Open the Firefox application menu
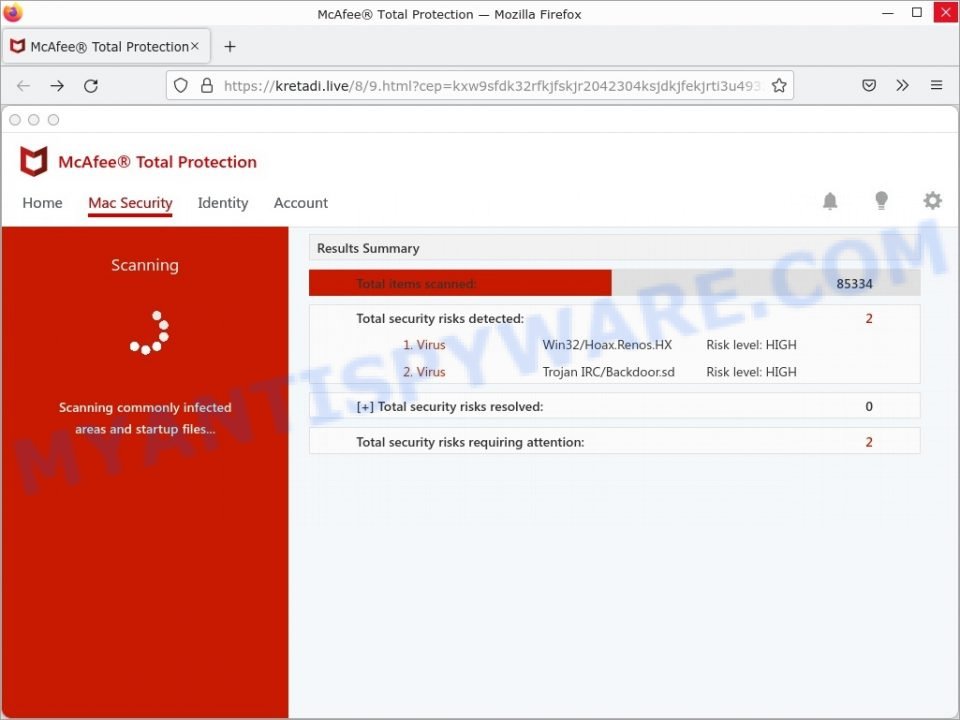Screen dimensions: 960x720 click(936, 85)
